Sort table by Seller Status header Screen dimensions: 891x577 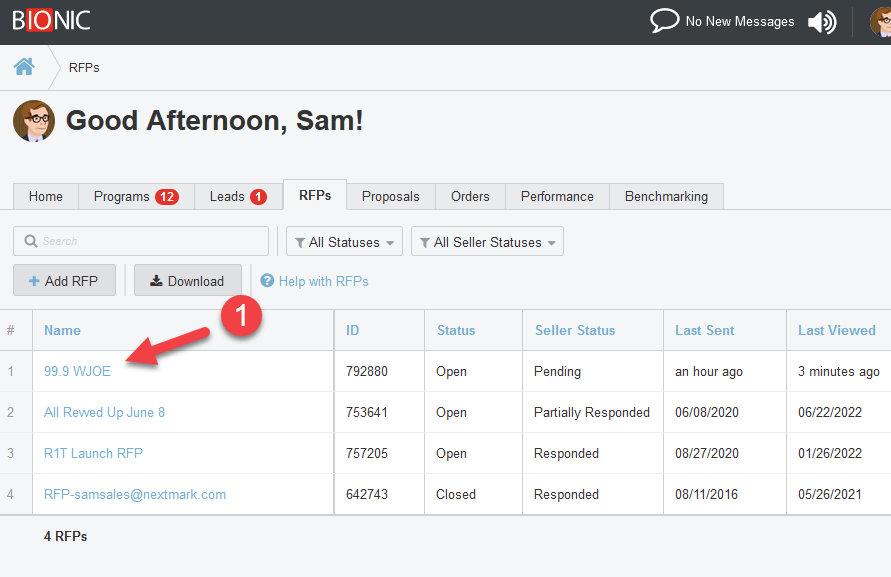coord(575,330)
